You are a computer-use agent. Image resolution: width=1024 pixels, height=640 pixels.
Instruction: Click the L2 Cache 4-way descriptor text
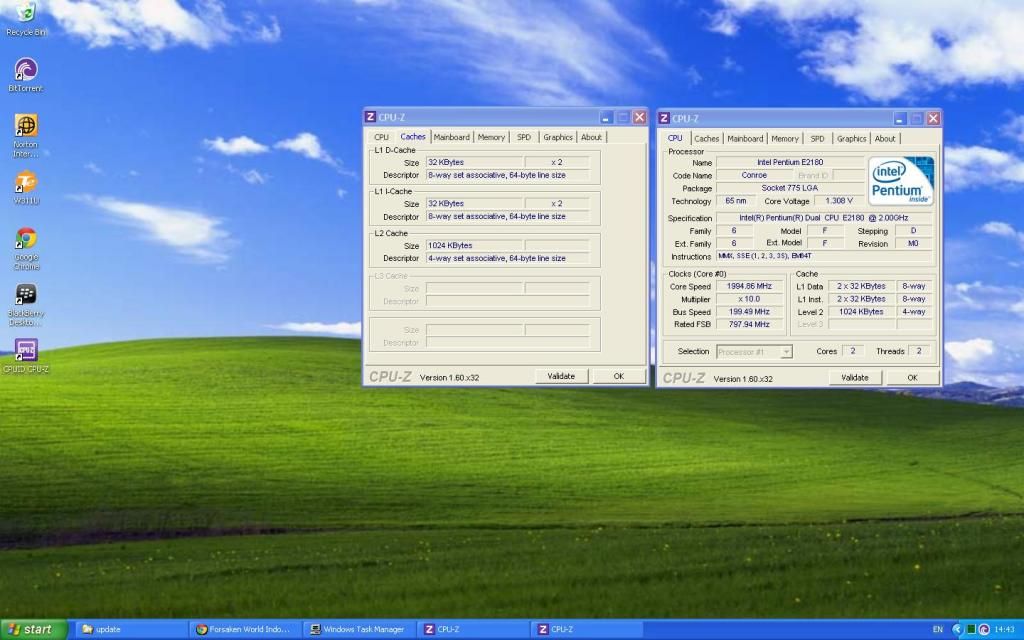pyautogui.click(x=496, y=258)
